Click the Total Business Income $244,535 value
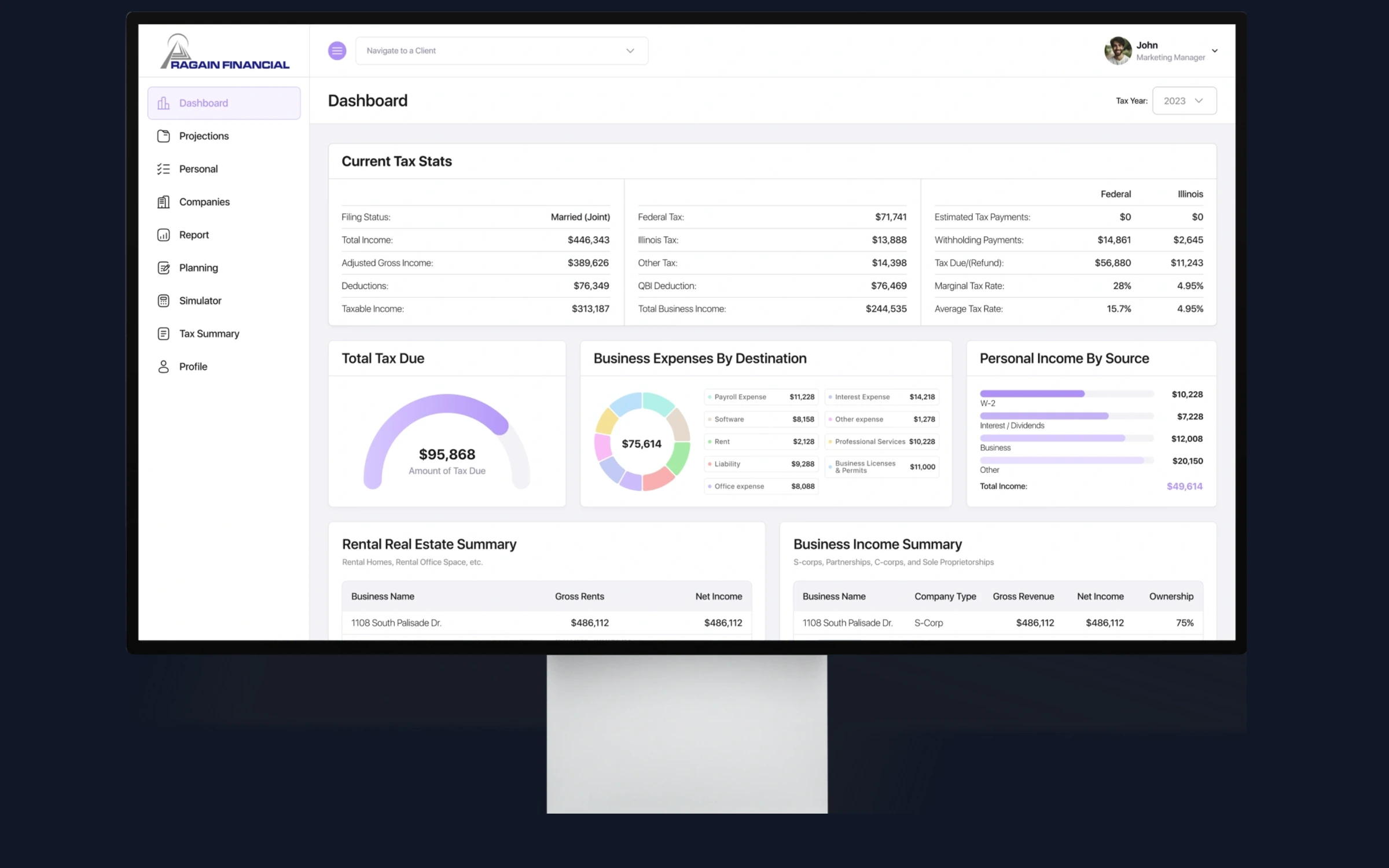This screenshot has width=1389, height=868. tap(886, 309)
